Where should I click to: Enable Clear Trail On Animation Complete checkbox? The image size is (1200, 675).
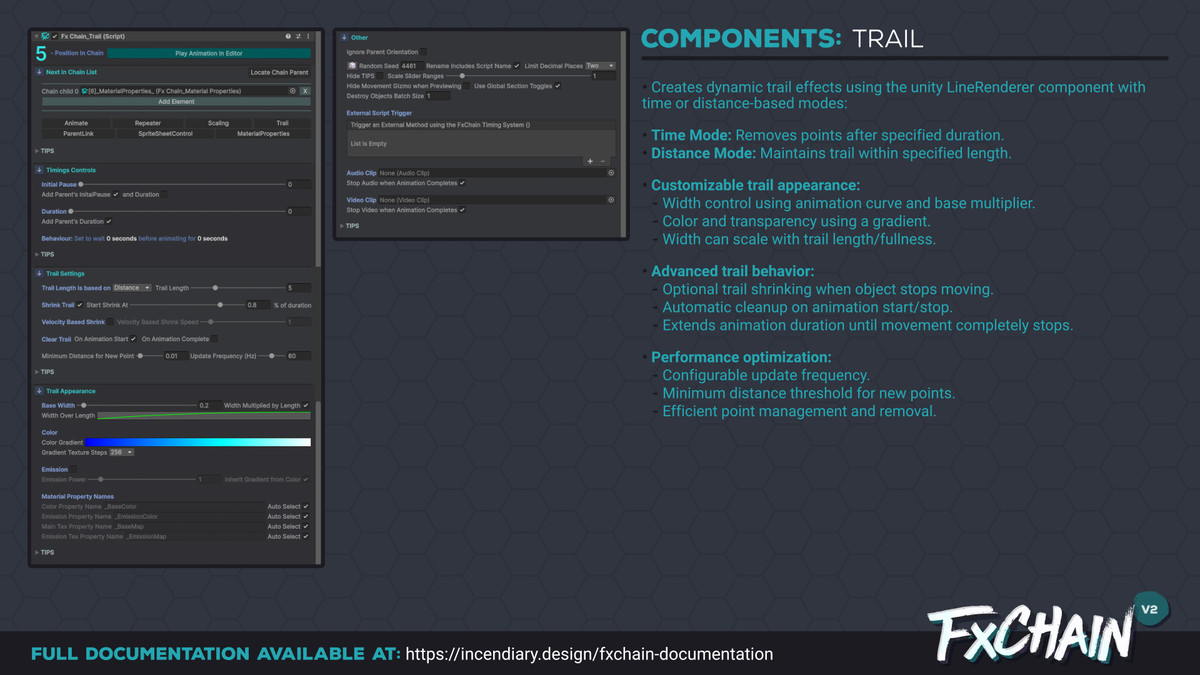pos(214,339)
